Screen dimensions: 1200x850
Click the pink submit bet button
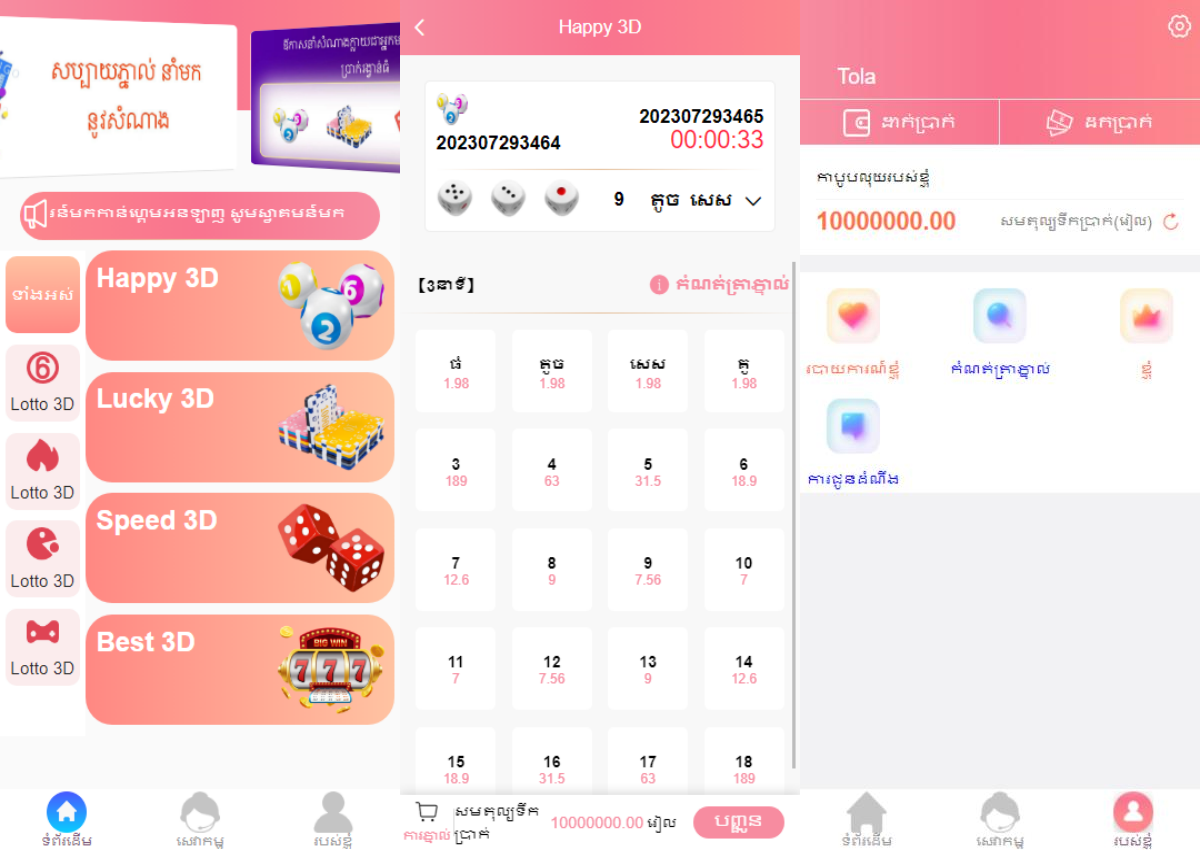738,822
